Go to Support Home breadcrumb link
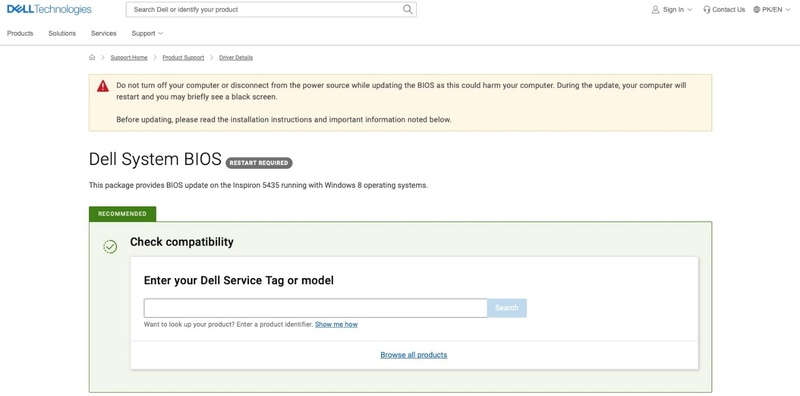 (x=129, y=58)
